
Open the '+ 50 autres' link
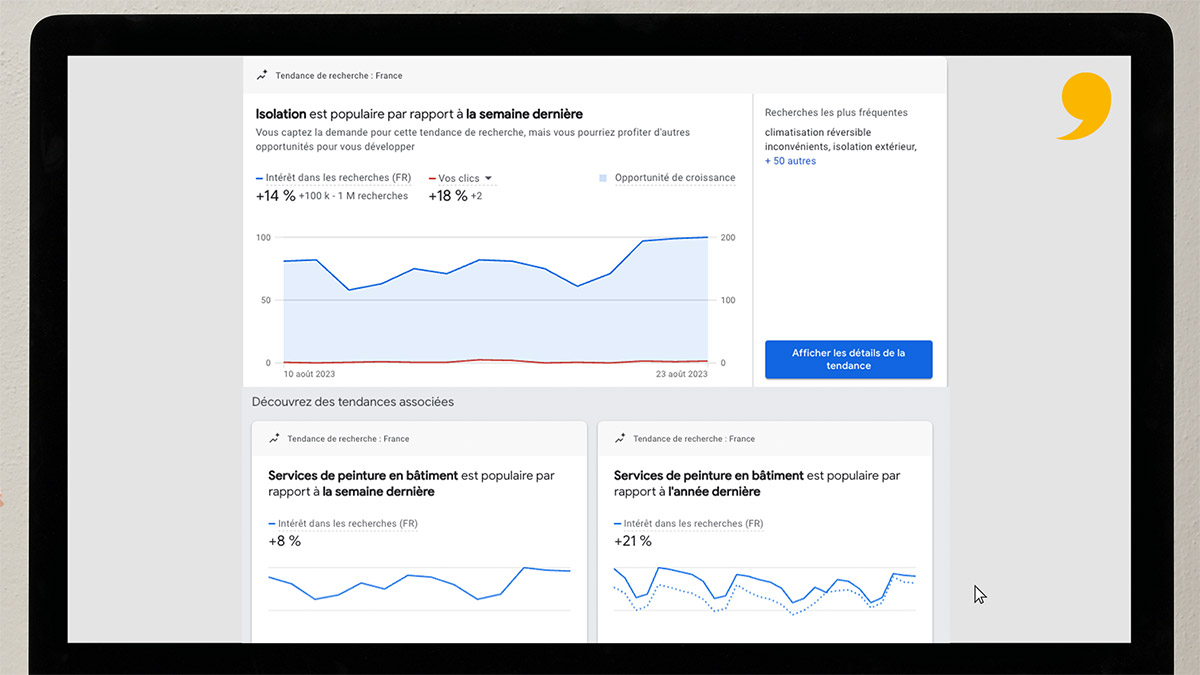click(790, 161)
